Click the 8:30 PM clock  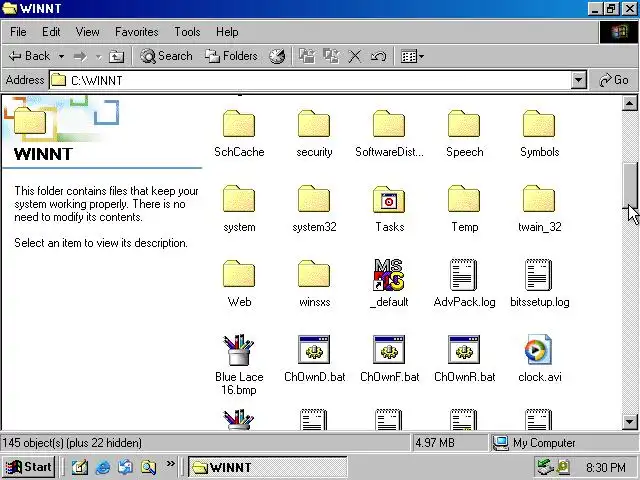(x=605, y=467)
